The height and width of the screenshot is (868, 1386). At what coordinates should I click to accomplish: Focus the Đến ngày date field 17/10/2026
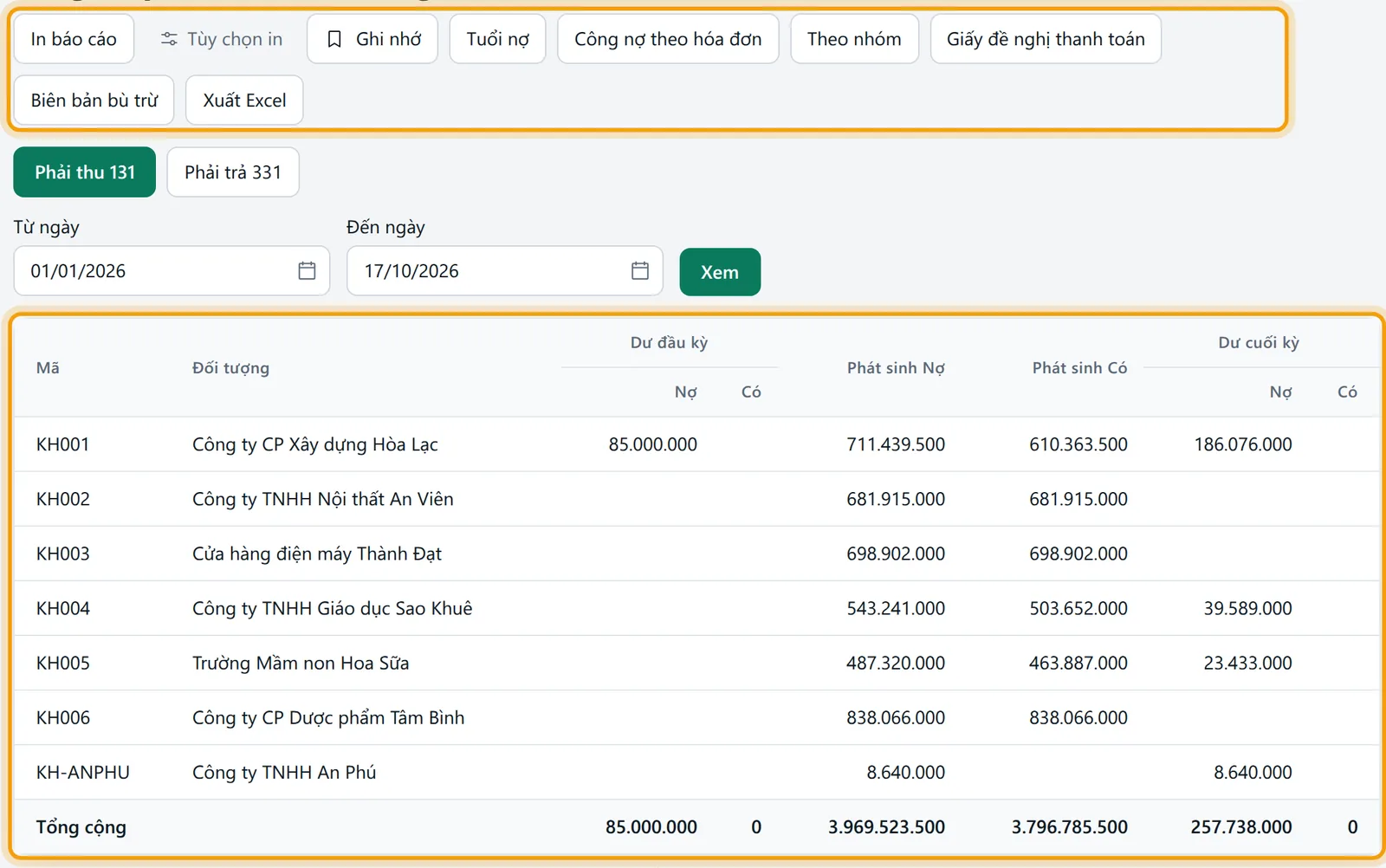click(x=505, y=271)
